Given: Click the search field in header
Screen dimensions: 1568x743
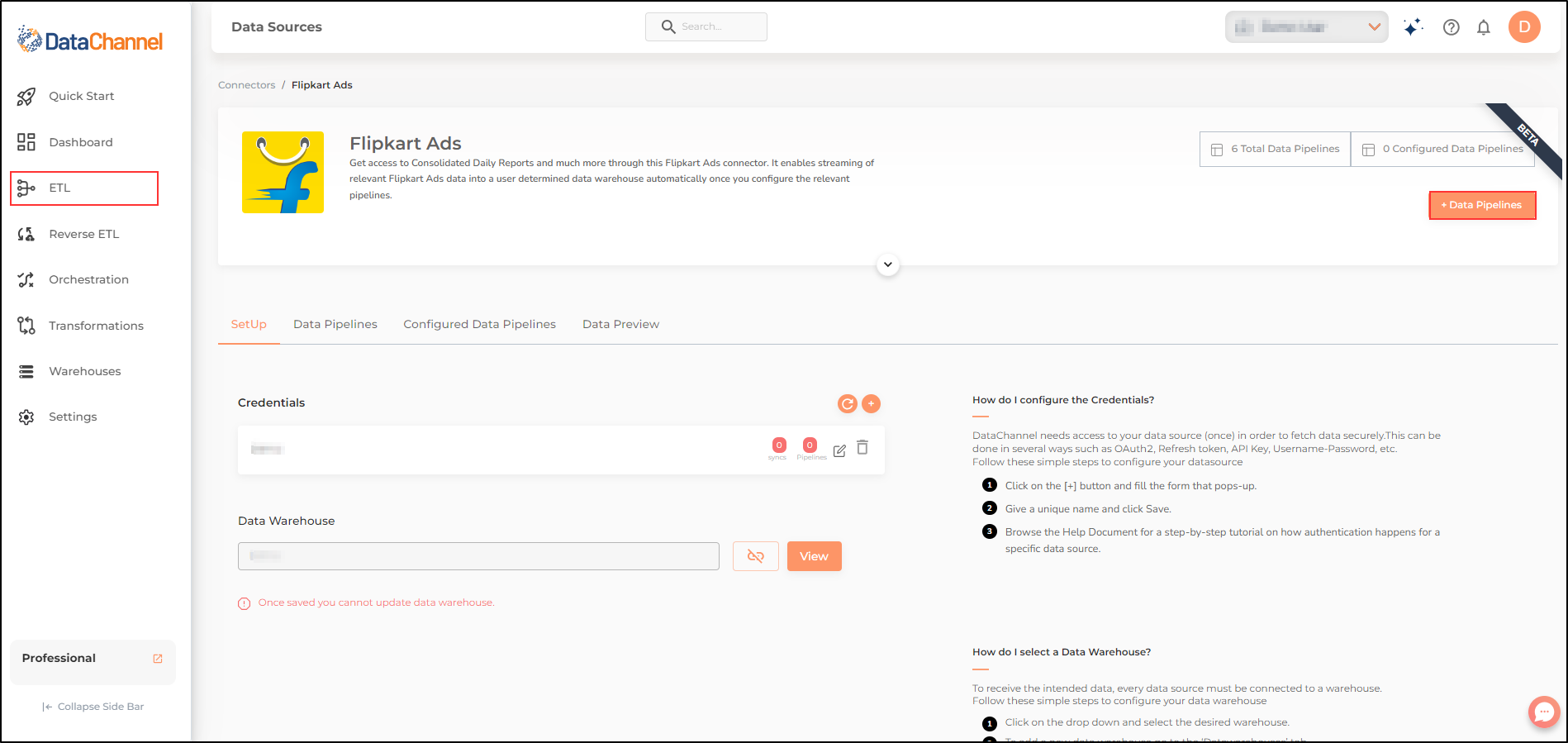Looking at the screenshot, I should point(706,26).
